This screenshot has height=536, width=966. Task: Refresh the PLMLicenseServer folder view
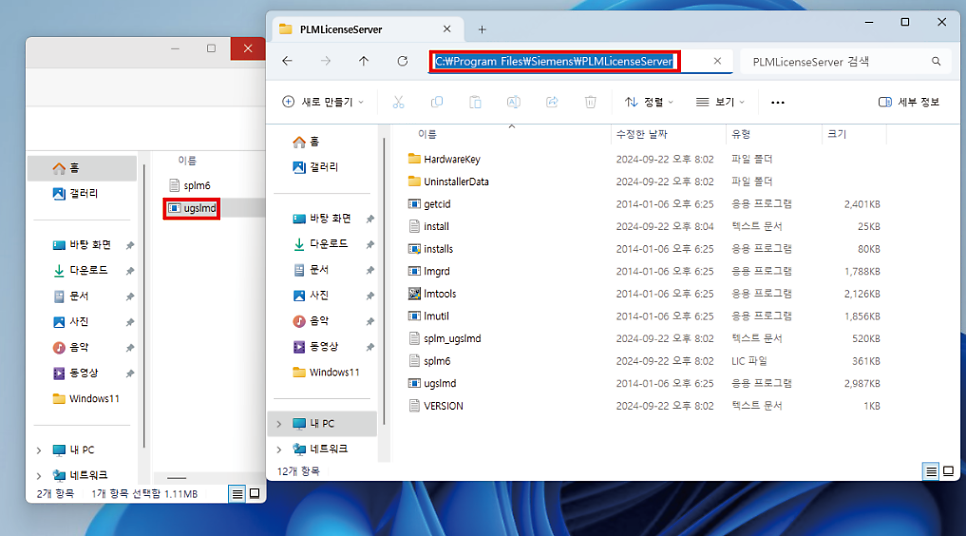pyautogui.click(x=402, y=61)
